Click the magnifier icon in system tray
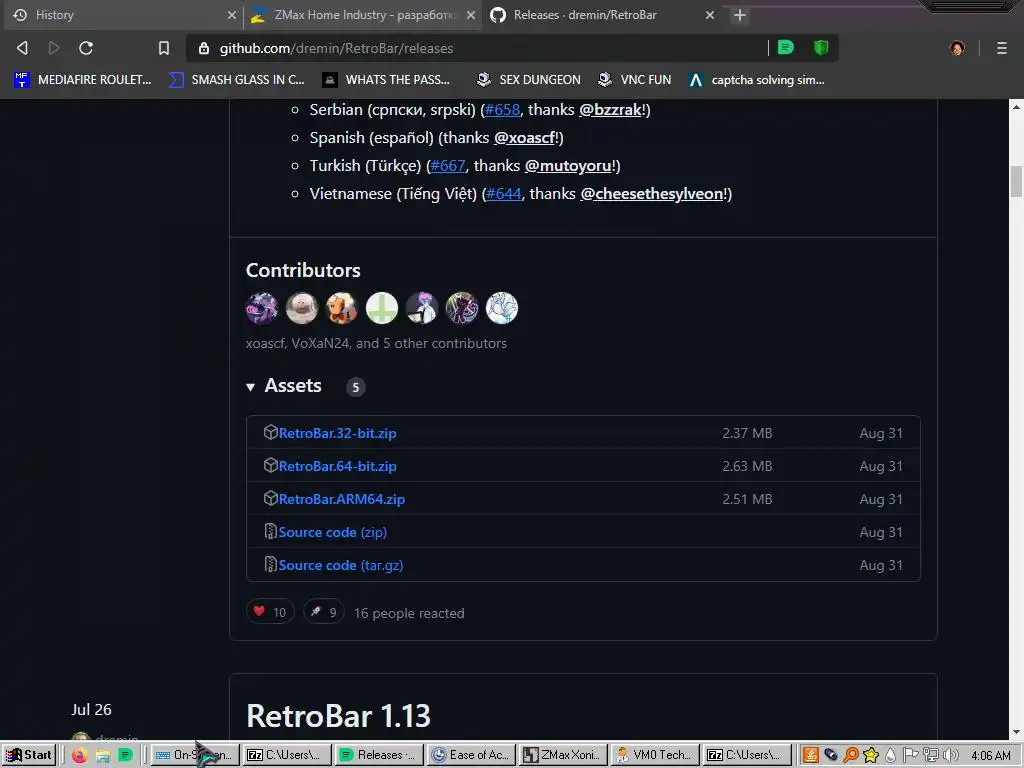Image resolution: width=1024 pixels, height=768 pixels. click(850, 755)
